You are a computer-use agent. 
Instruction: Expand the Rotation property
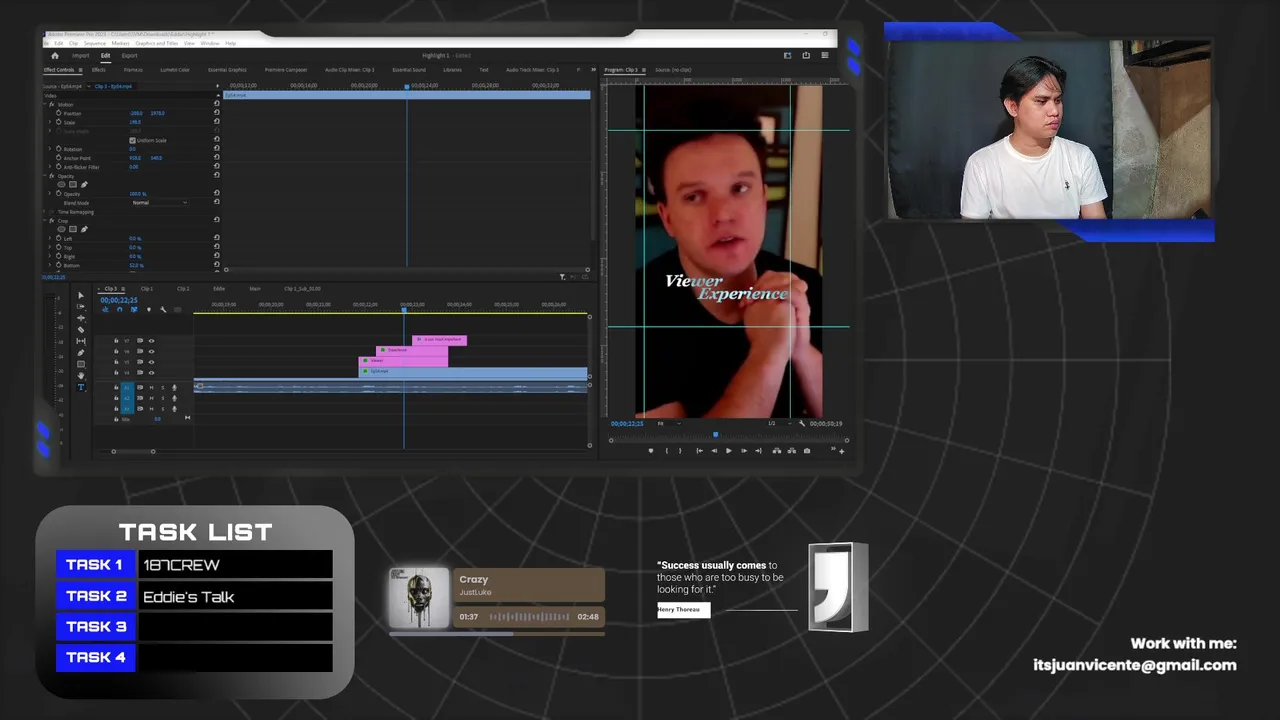tap(50, 149)
